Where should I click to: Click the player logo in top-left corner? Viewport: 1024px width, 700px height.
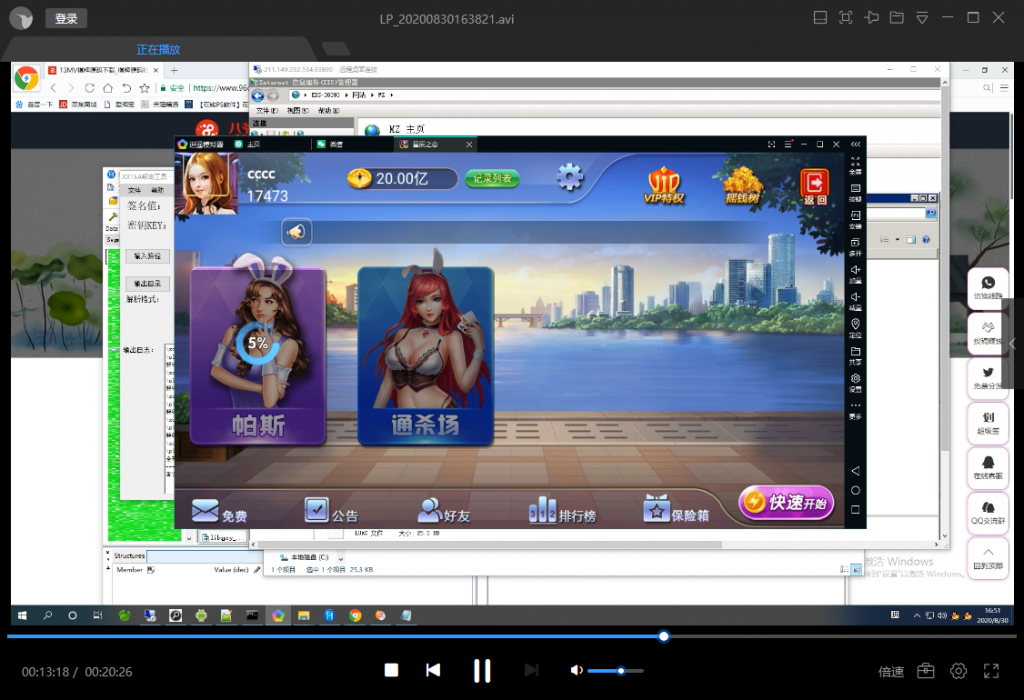pos(21,19)
